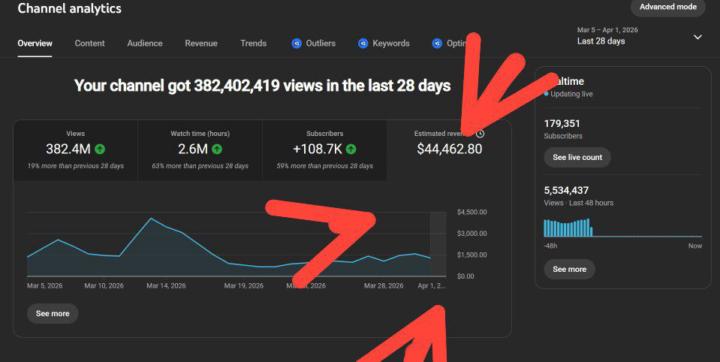Viewport: 720px width, 362px height.
Task: Select the Subscribers metric card
Action: (324, 150)
